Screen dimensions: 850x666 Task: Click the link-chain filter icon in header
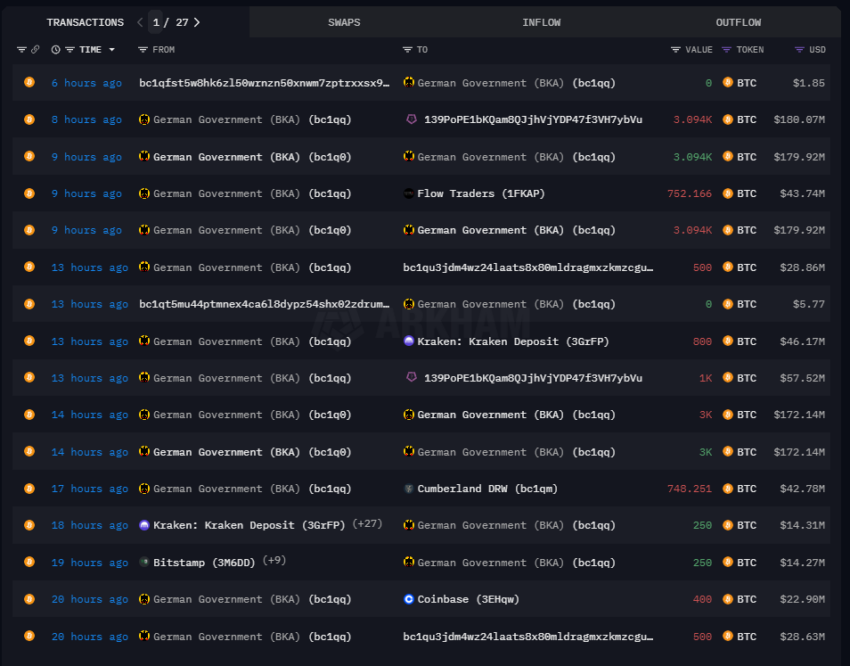tap(36, 50)
